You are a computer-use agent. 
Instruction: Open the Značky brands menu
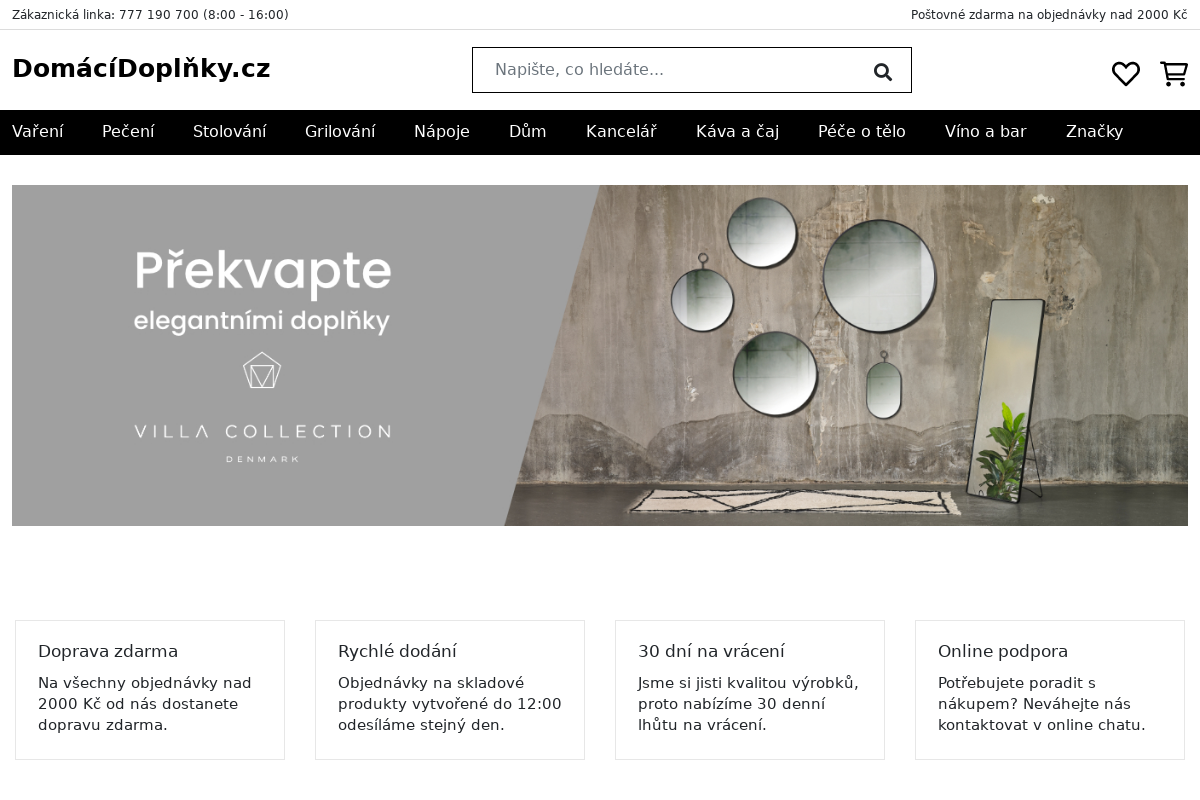(1094, 132)
